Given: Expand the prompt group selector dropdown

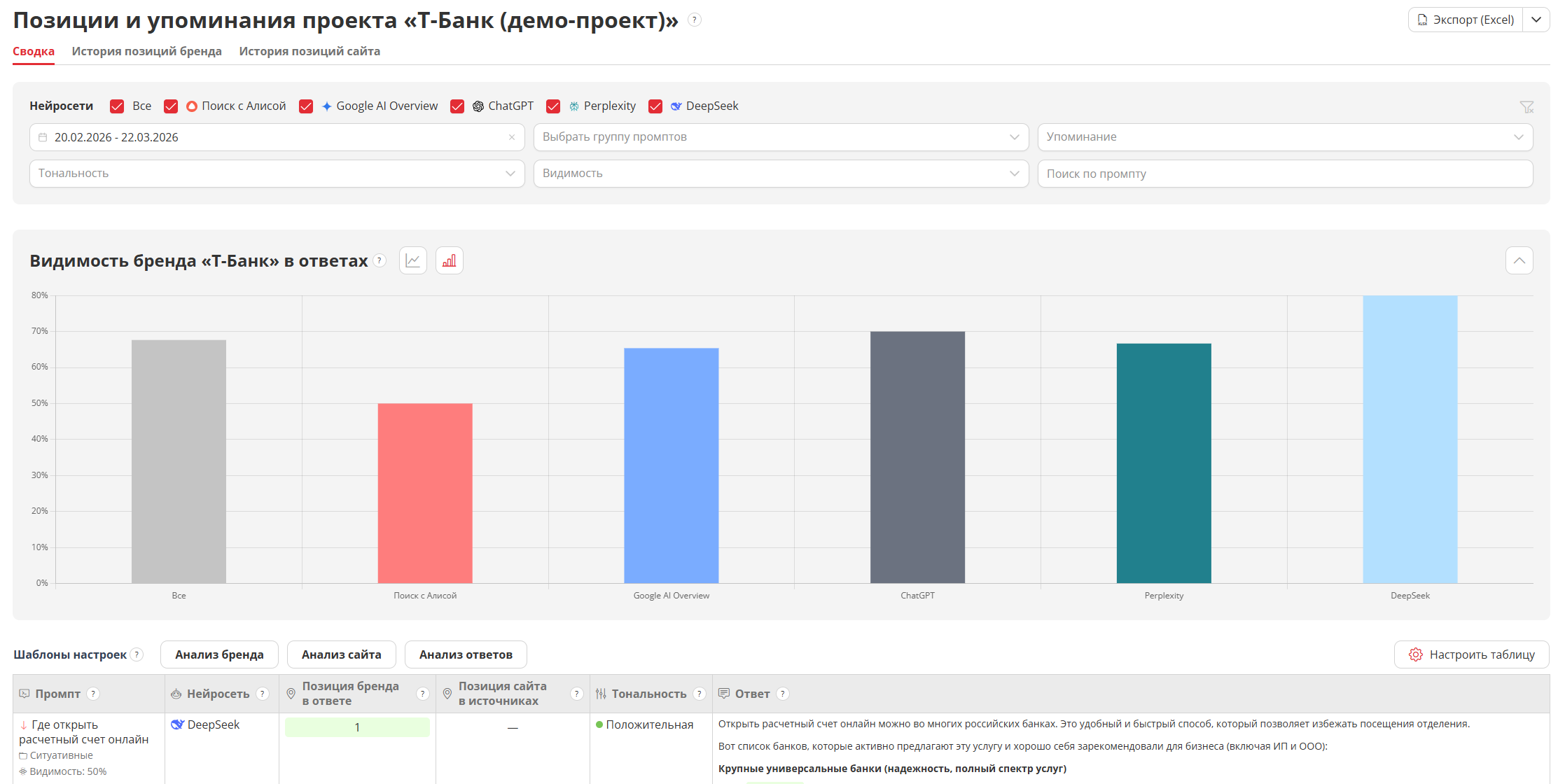Looking at the screenshot, I should (780, 137).
